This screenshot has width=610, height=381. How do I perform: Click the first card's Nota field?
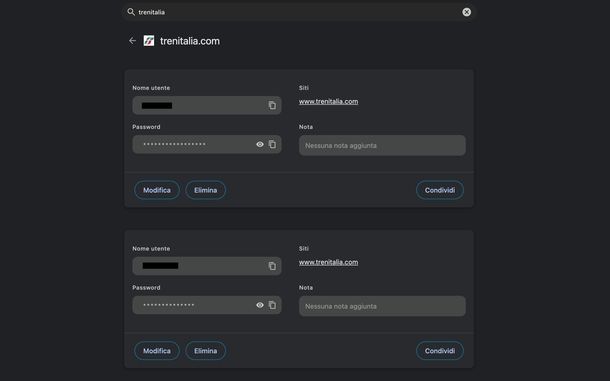point(382,145)
